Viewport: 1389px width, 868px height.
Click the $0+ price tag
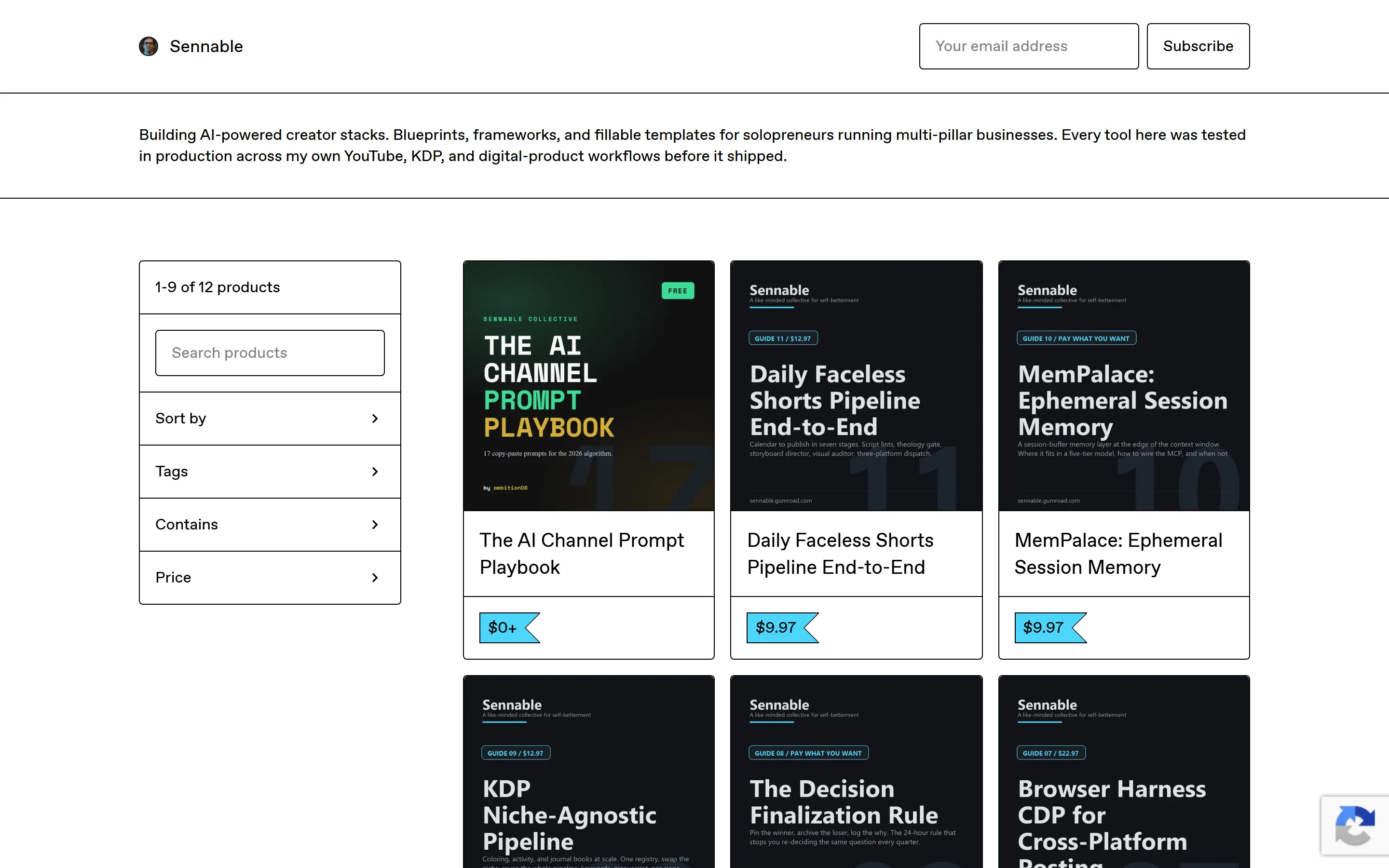pyautogui.click(x=509, y=627)
